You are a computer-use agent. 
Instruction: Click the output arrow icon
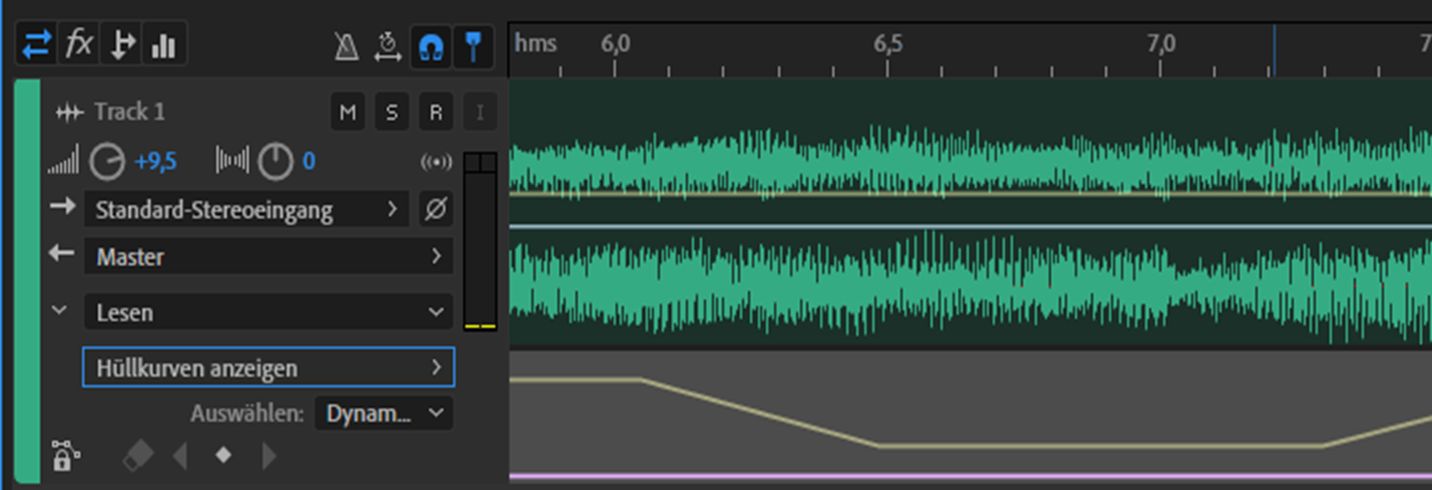click(x=62, y=253)
